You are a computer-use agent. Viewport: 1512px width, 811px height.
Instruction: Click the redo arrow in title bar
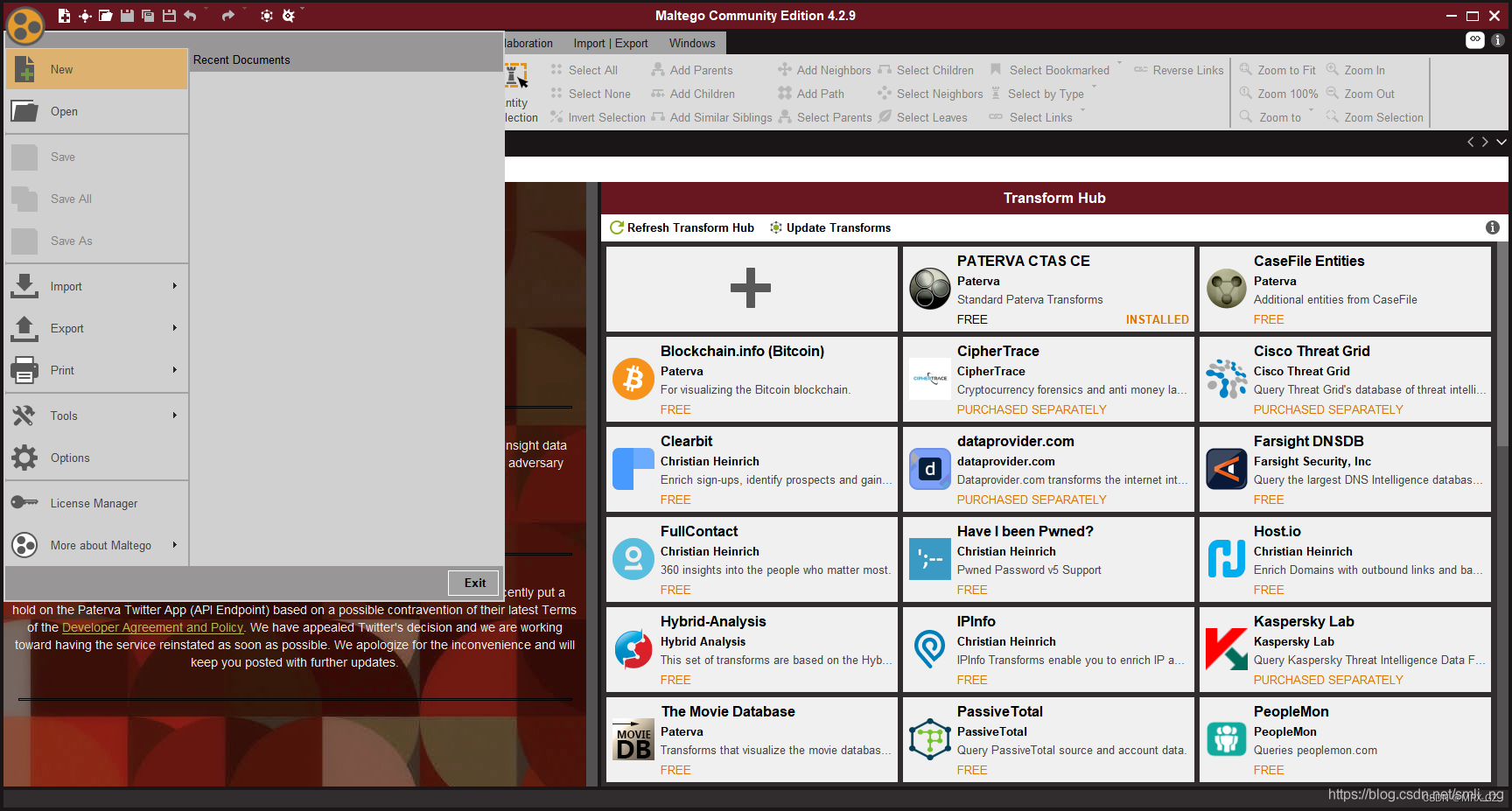click(227, 16)
